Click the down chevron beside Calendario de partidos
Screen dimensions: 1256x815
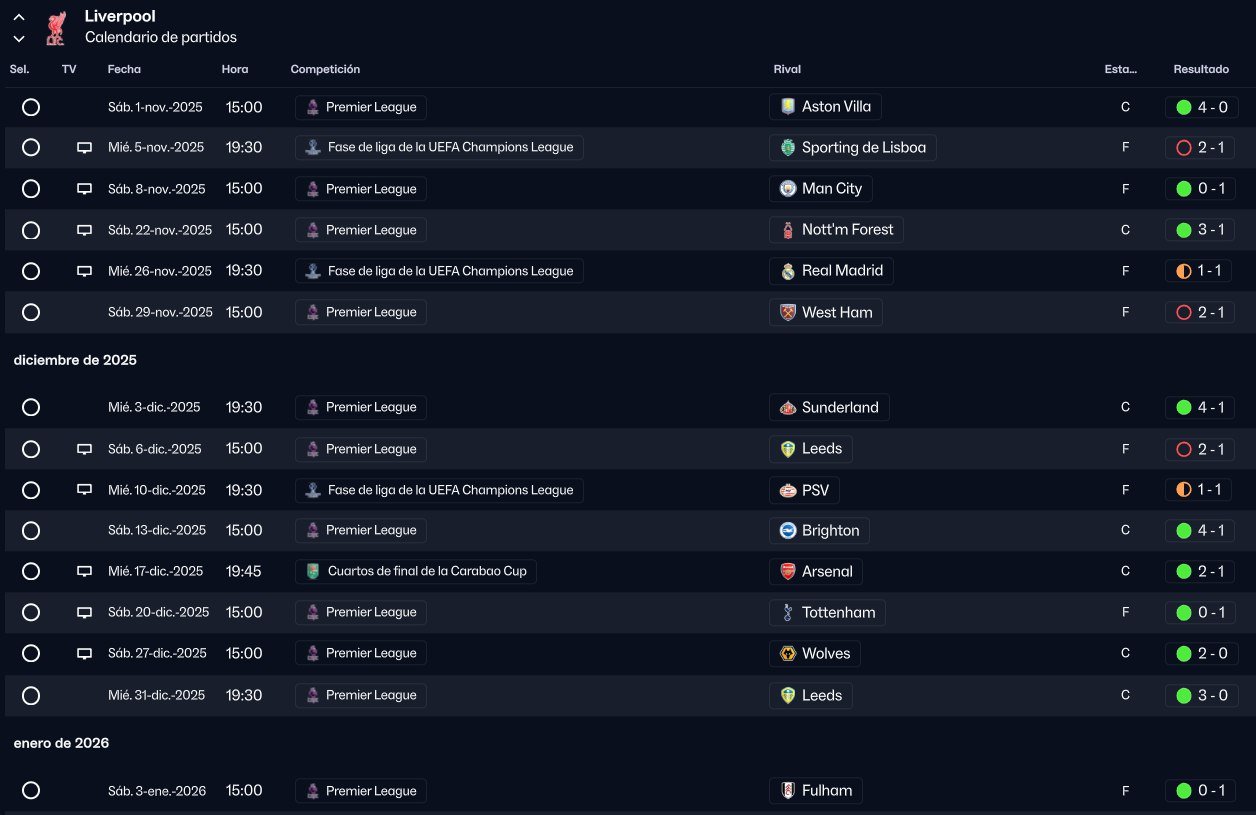point(19,38)
